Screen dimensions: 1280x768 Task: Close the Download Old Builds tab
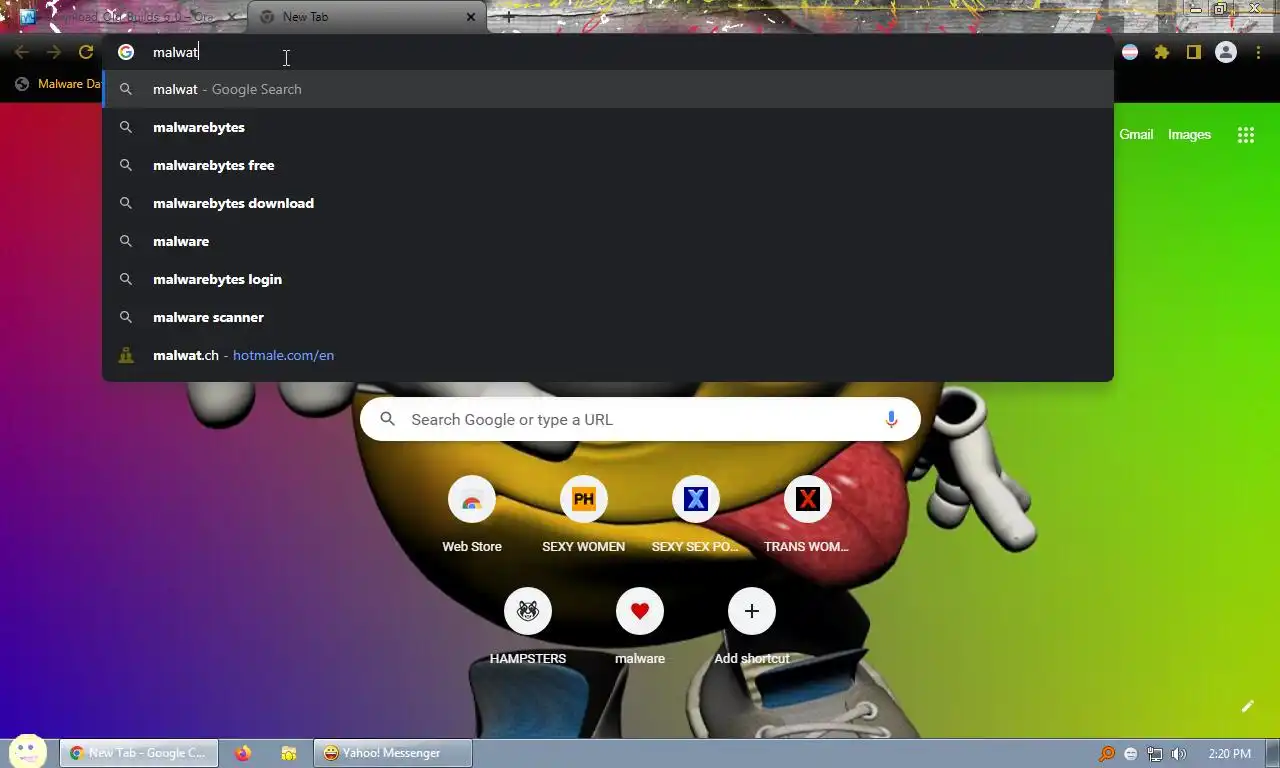click(x=232, y=17)
